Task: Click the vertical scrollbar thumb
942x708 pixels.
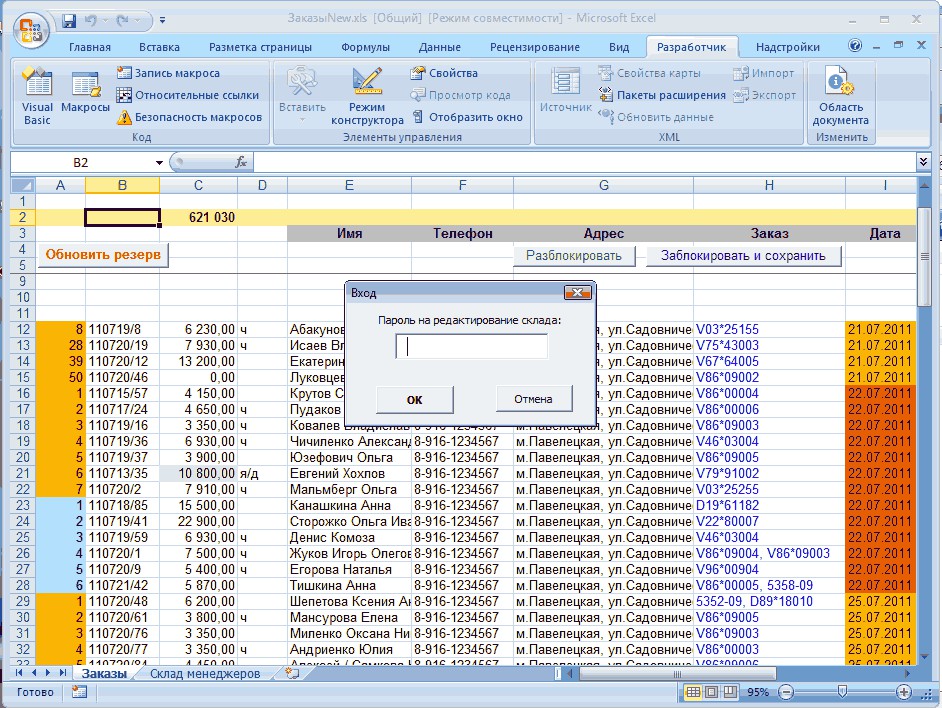Action: [925, 257]
